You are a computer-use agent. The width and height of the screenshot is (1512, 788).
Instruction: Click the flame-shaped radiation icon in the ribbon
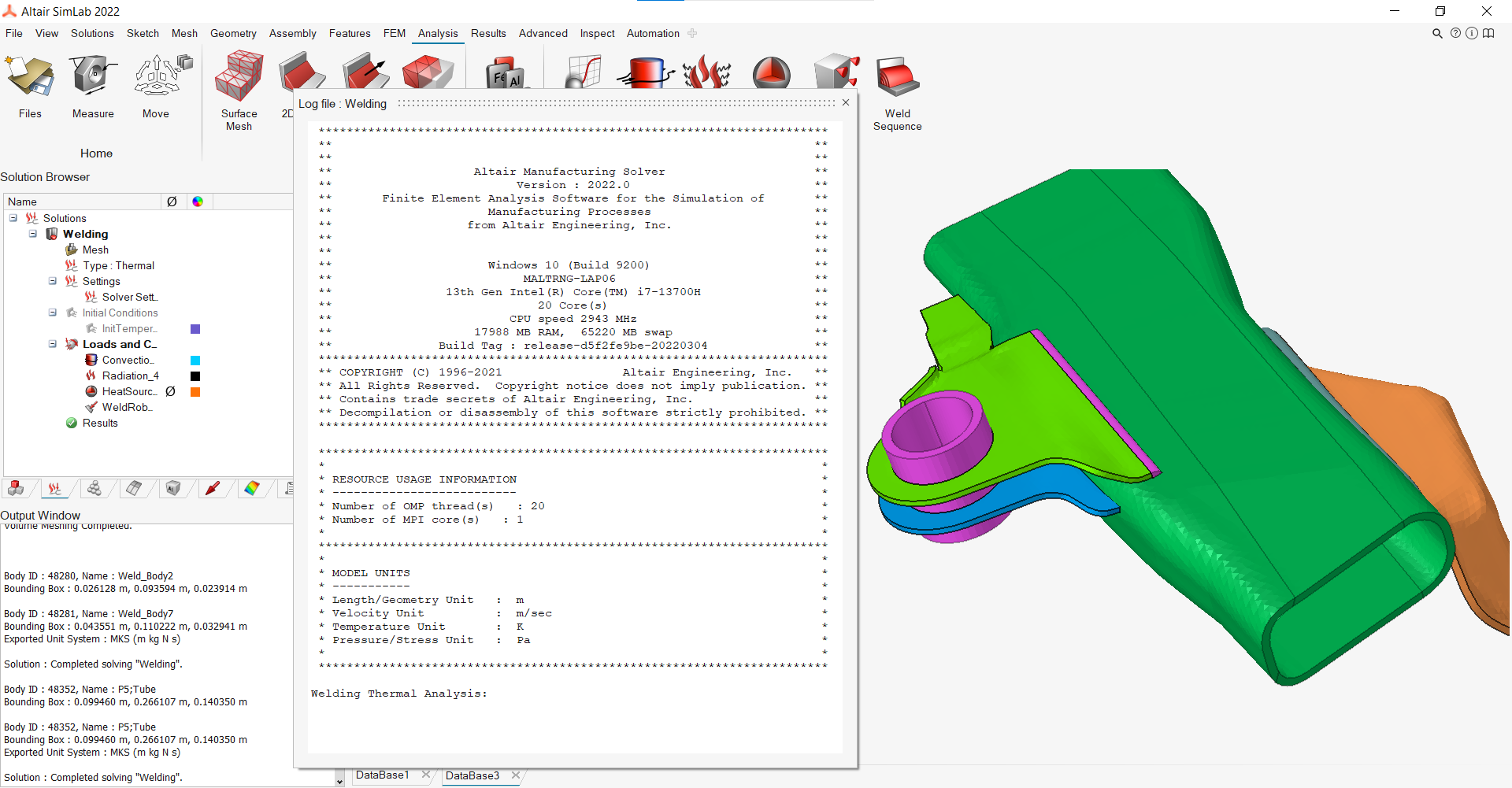706,72
